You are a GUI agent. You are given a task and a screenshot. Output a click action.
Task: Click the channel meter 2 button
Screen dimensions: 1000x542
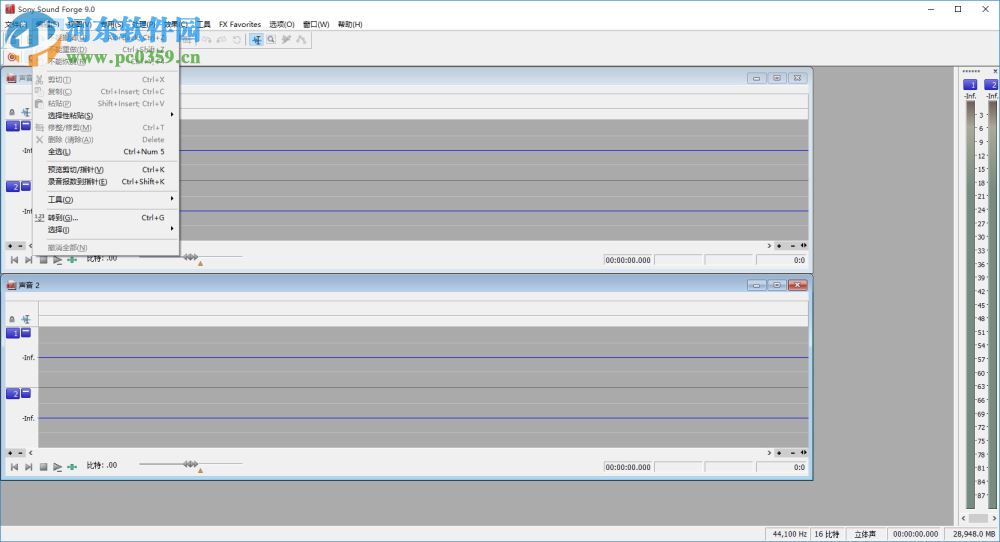(x=992, y=84)
